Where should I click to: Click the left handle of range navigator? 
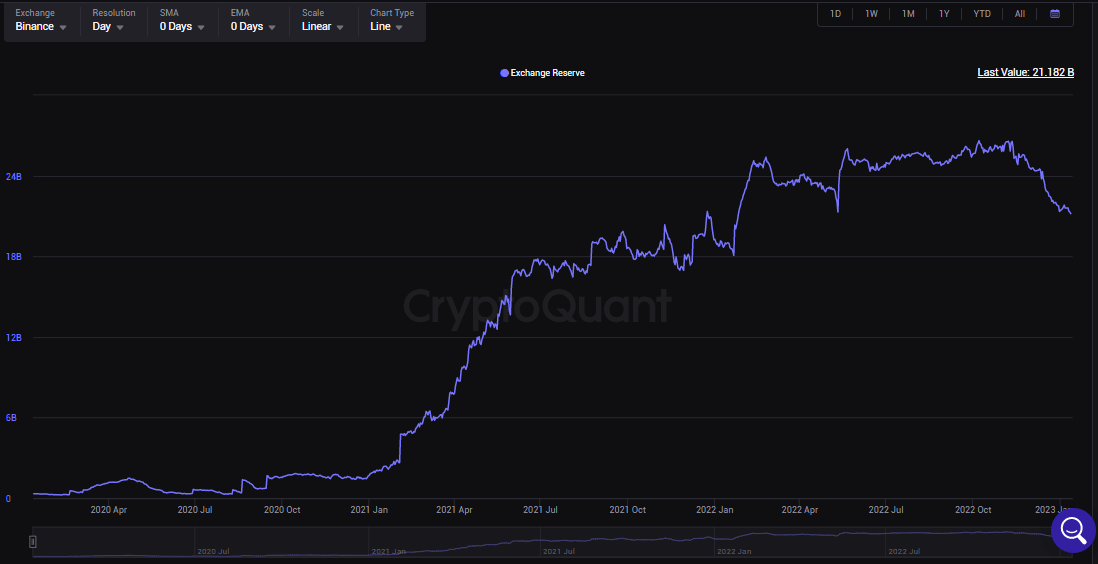tap(33, 542)
